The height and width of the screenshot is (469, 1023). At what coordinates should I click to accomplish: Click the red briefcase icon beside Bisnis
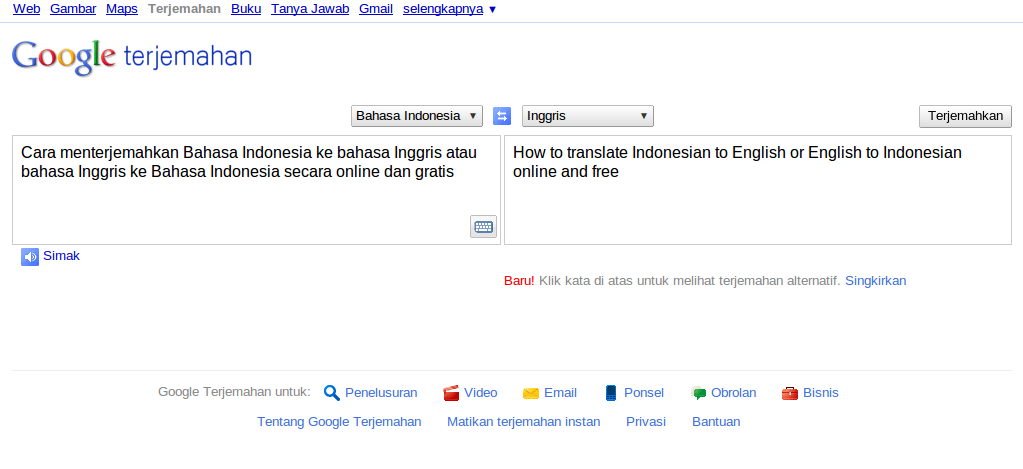(x=790, y=393)
